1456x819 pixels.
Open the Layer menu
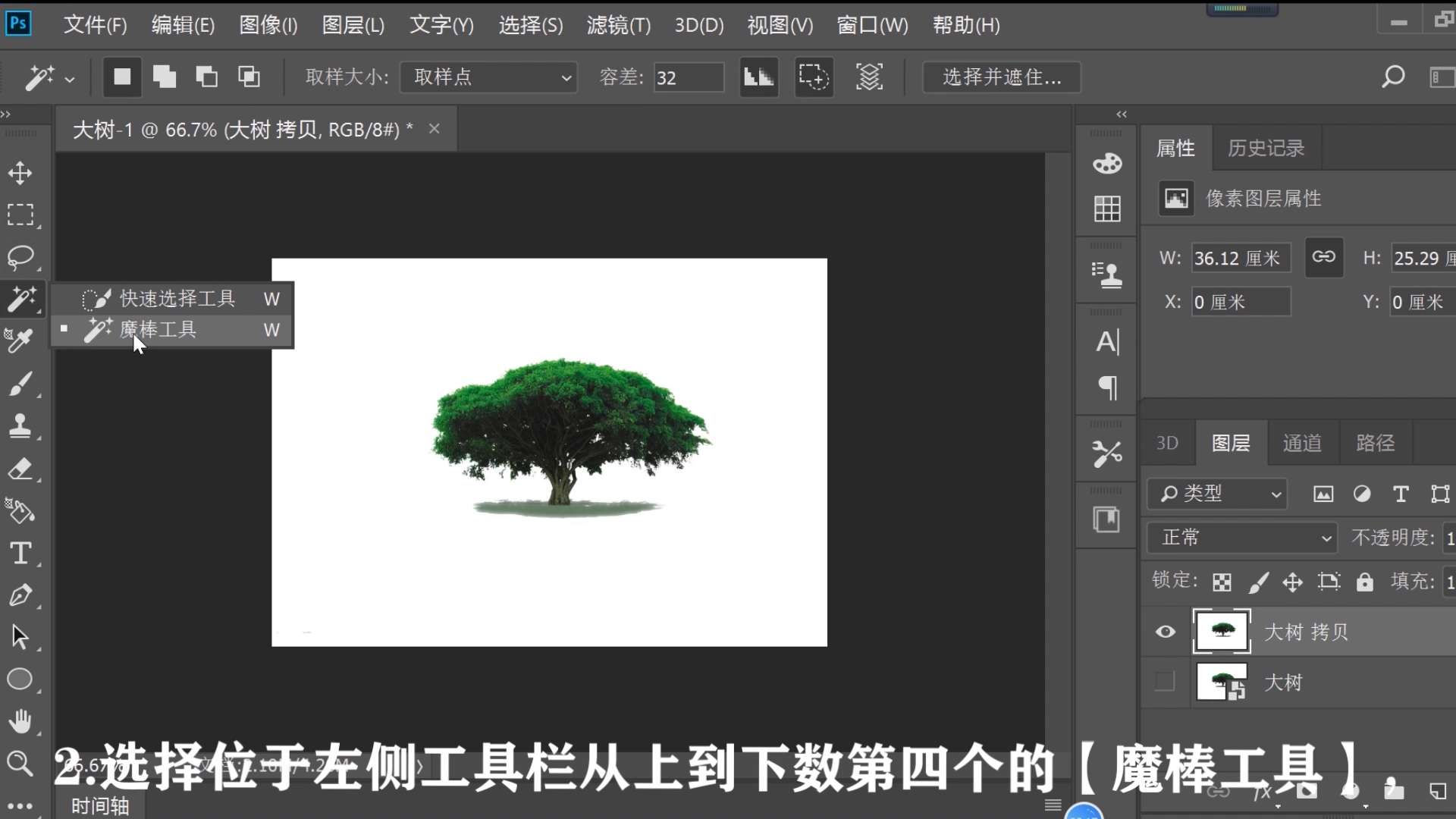pyautogui.click(x=353, y=25)
